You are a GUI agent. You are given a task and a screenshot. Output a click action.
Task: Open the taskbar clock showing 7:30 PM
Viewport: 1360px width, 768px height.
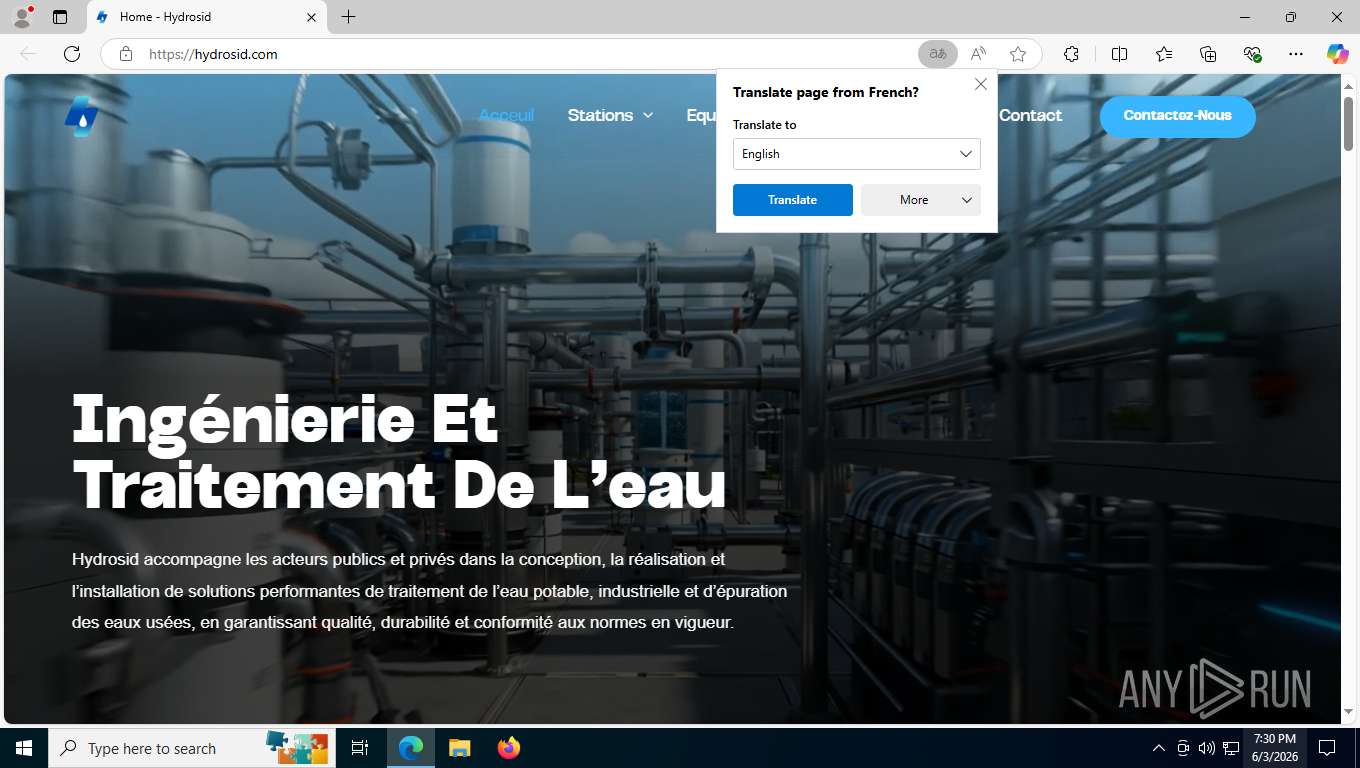1274,748
